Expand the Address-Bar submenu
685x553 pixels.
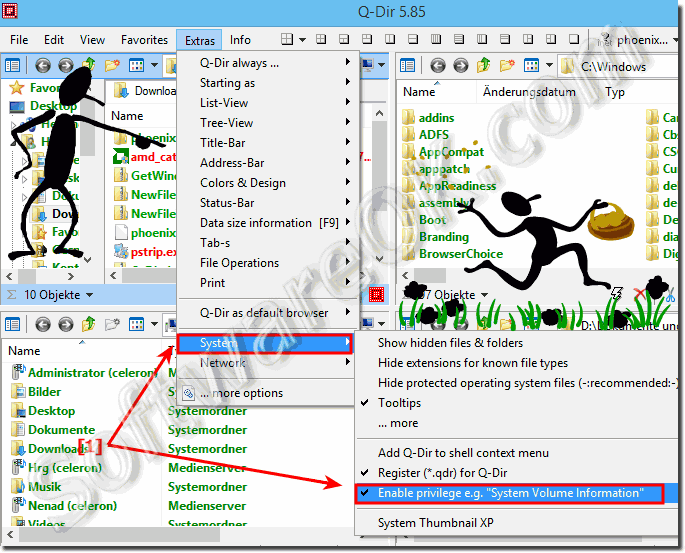coord(268,163)
